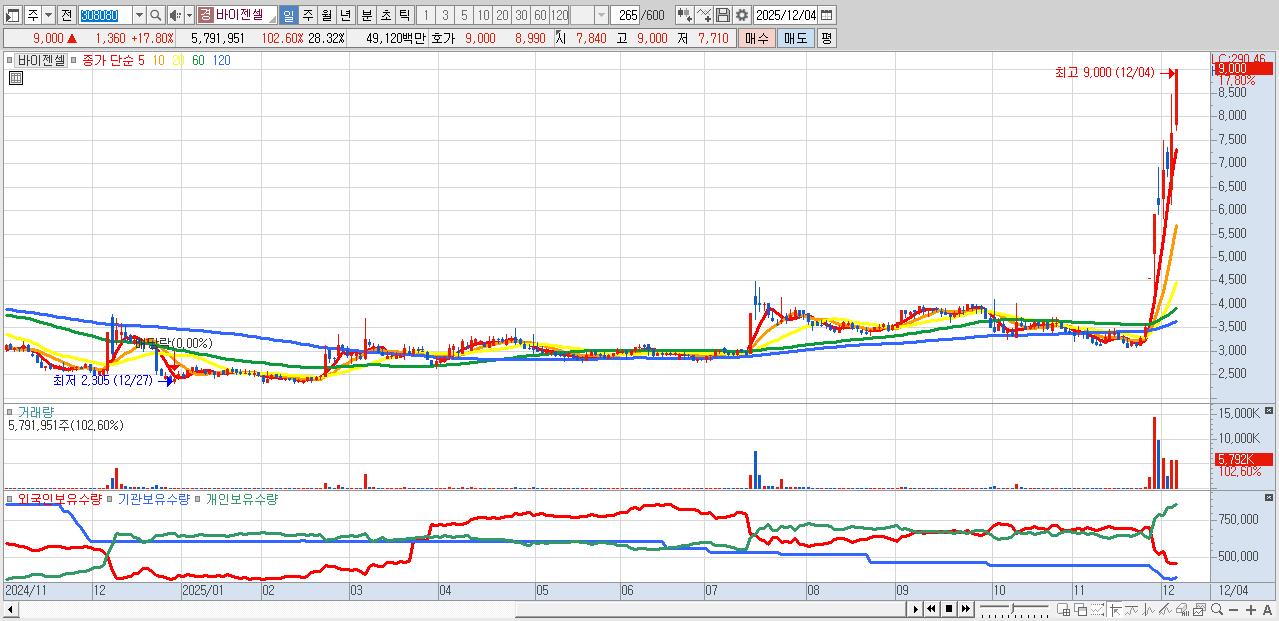This screenshot has width=1279, height=621.
Task: Select the 20 interval button
Action: point(502,15)
